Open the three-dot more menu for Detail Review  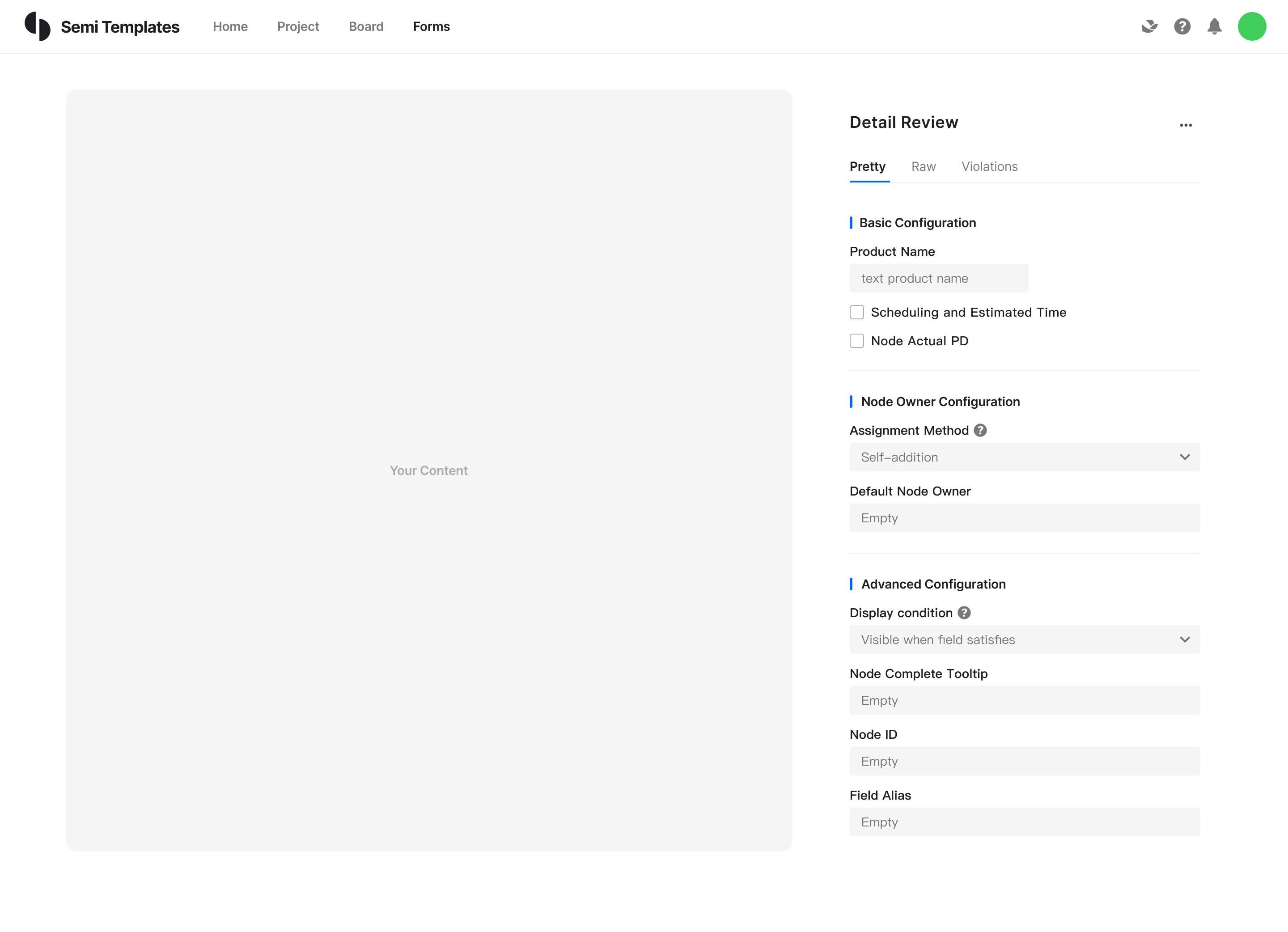[1185, 125]
